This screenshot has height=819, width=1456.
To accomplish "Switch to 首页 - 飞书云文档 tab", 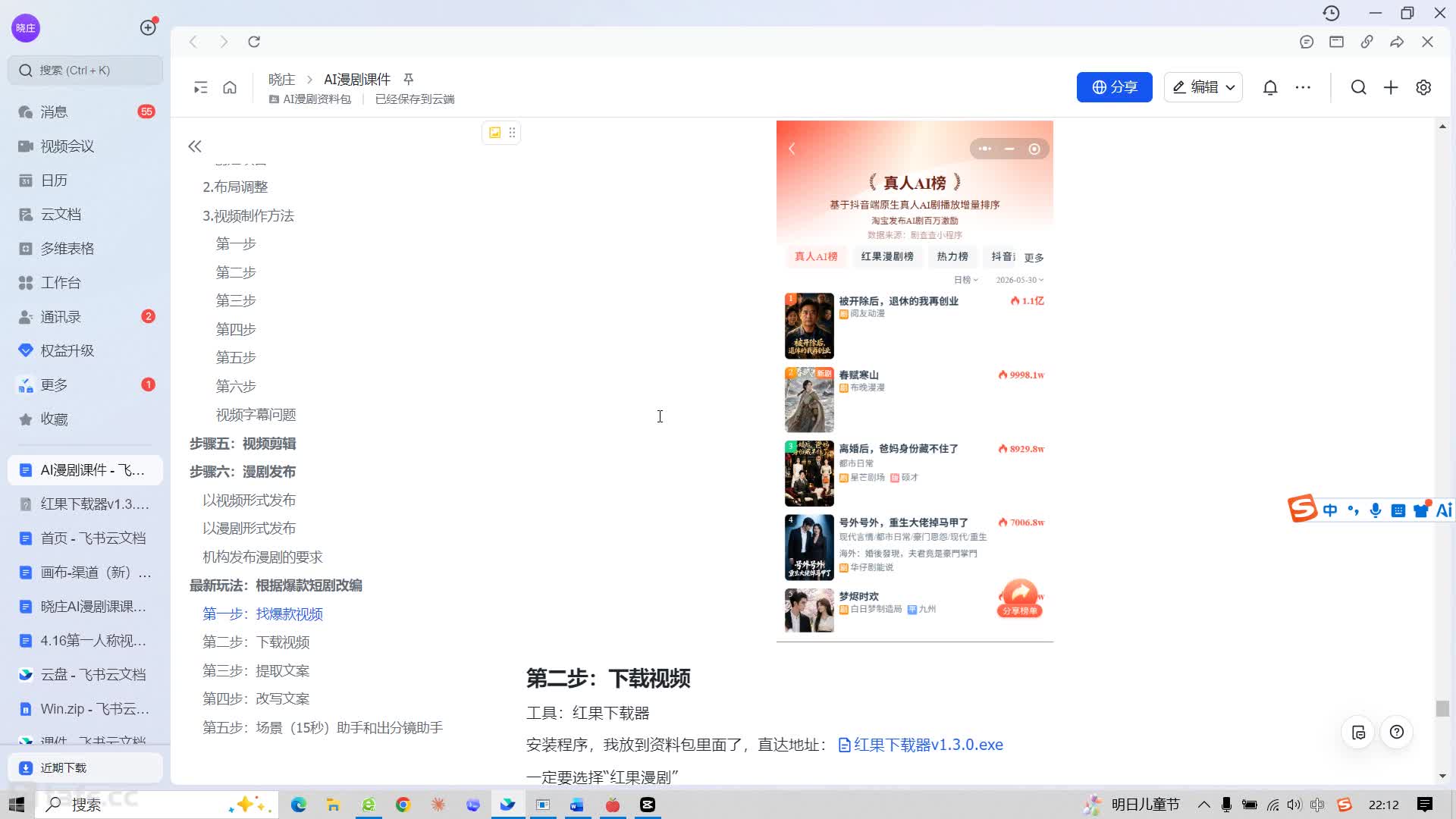I will tap(85, 538).
